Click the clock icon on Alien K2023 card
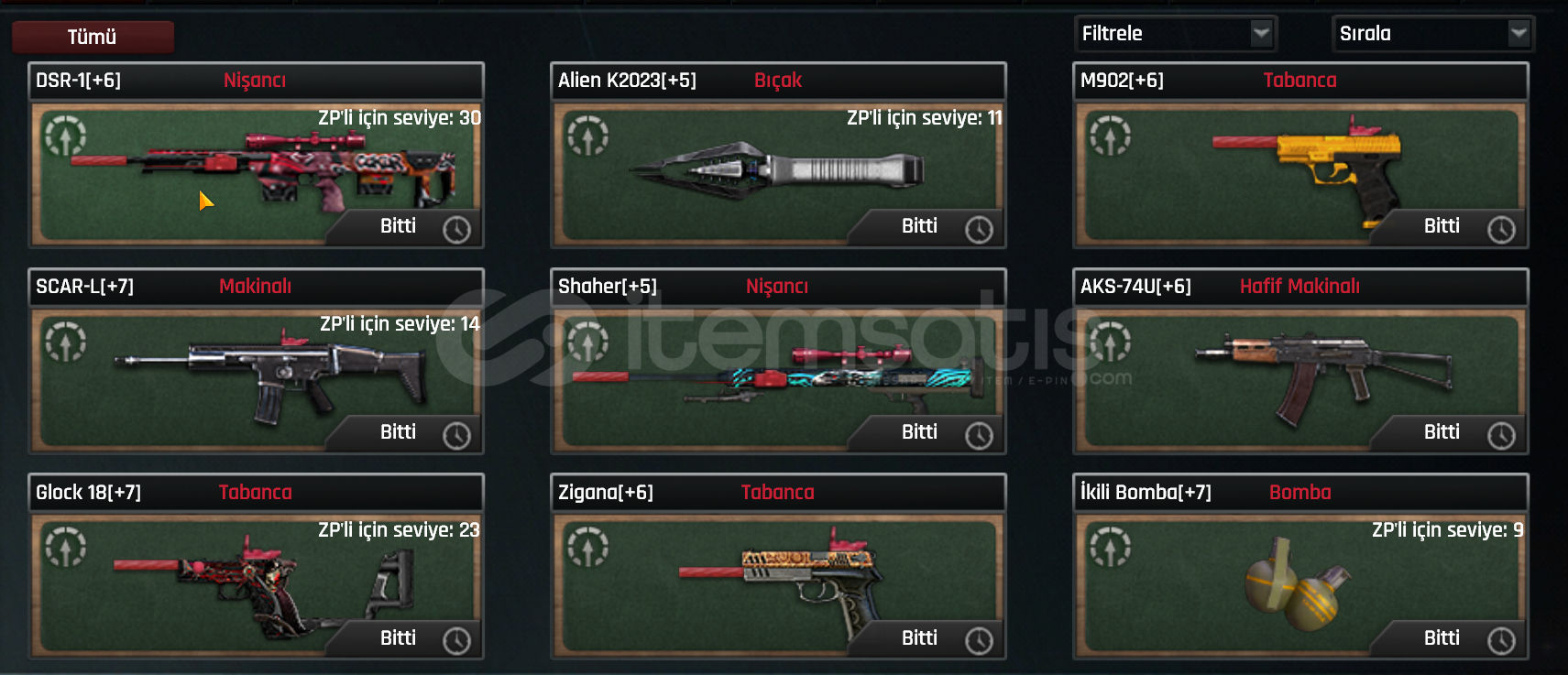The image size is (1568, 675). (979, 229)
